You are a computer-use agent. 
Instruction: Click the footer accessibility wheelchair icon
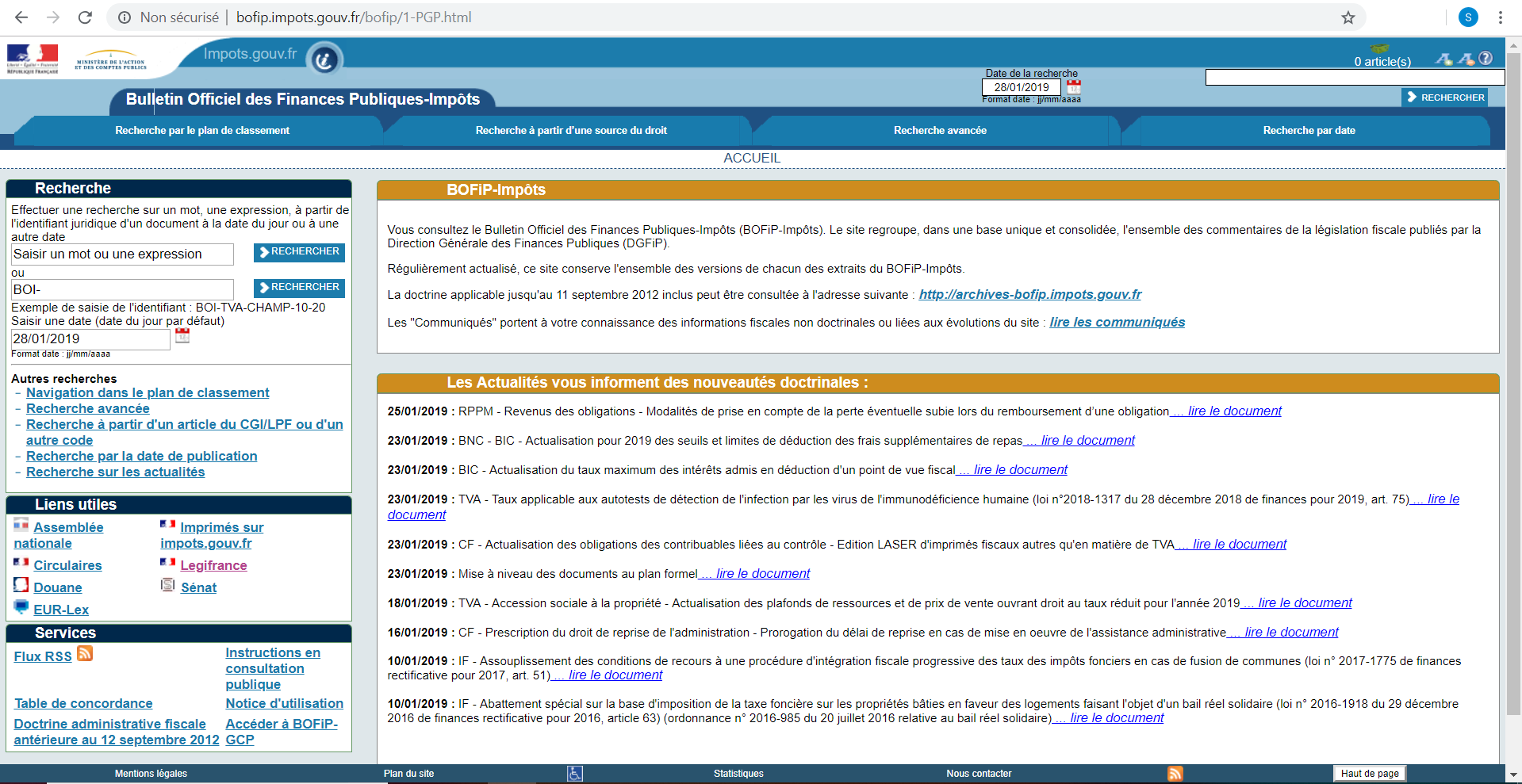[x=575, y=774]
